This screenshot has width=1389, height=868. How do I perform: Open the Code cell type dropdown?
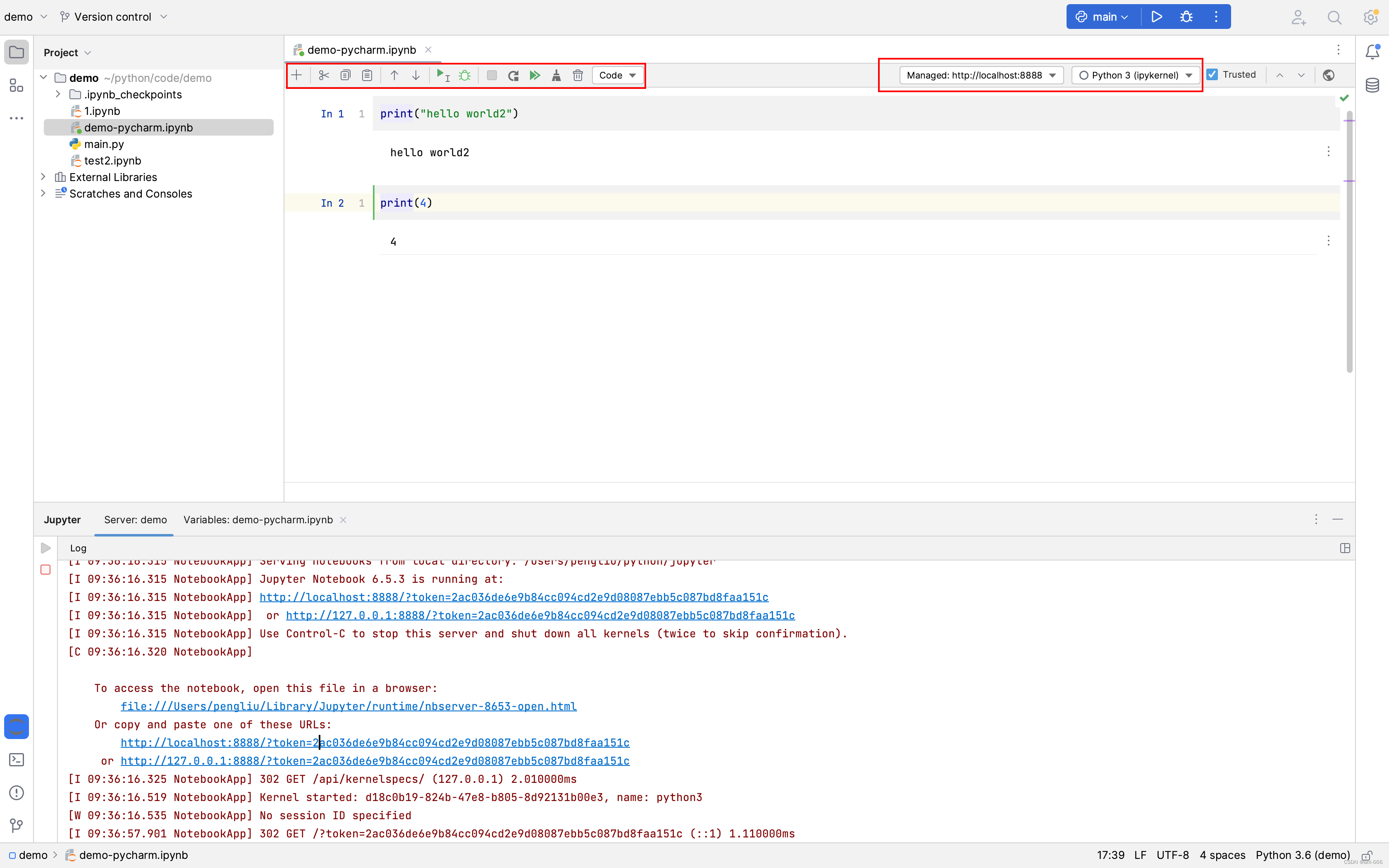pyautogui.click(x=617, y=75)
